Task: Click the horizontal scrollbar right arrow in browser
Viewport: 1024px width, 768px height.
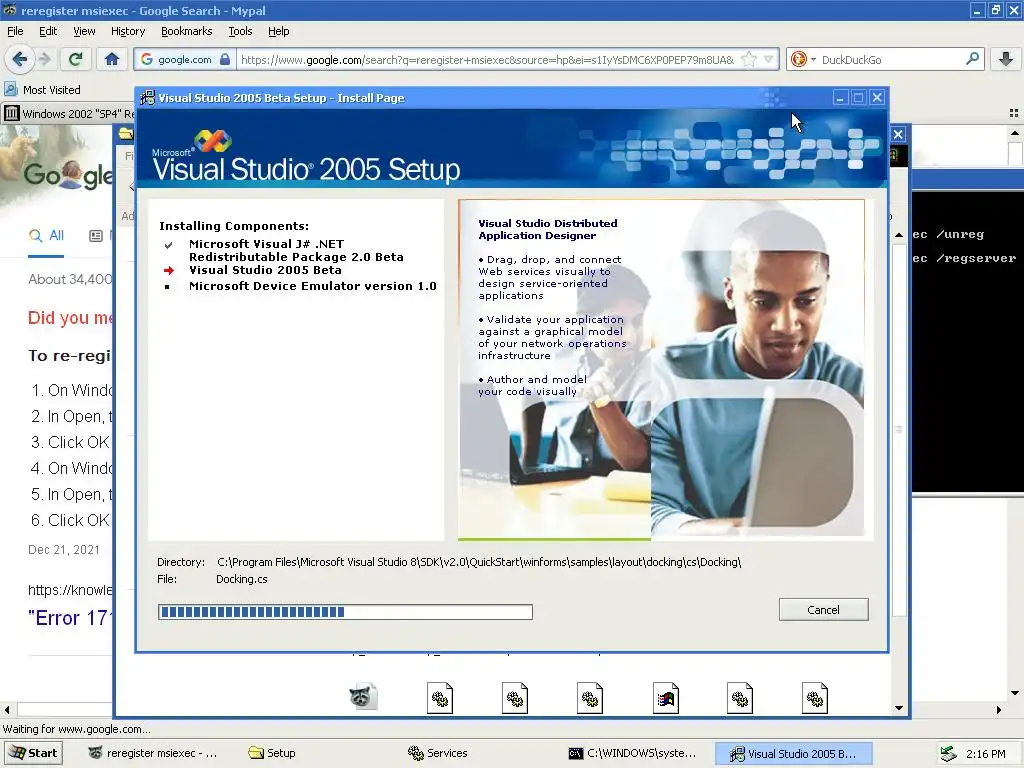Action: 999,710
